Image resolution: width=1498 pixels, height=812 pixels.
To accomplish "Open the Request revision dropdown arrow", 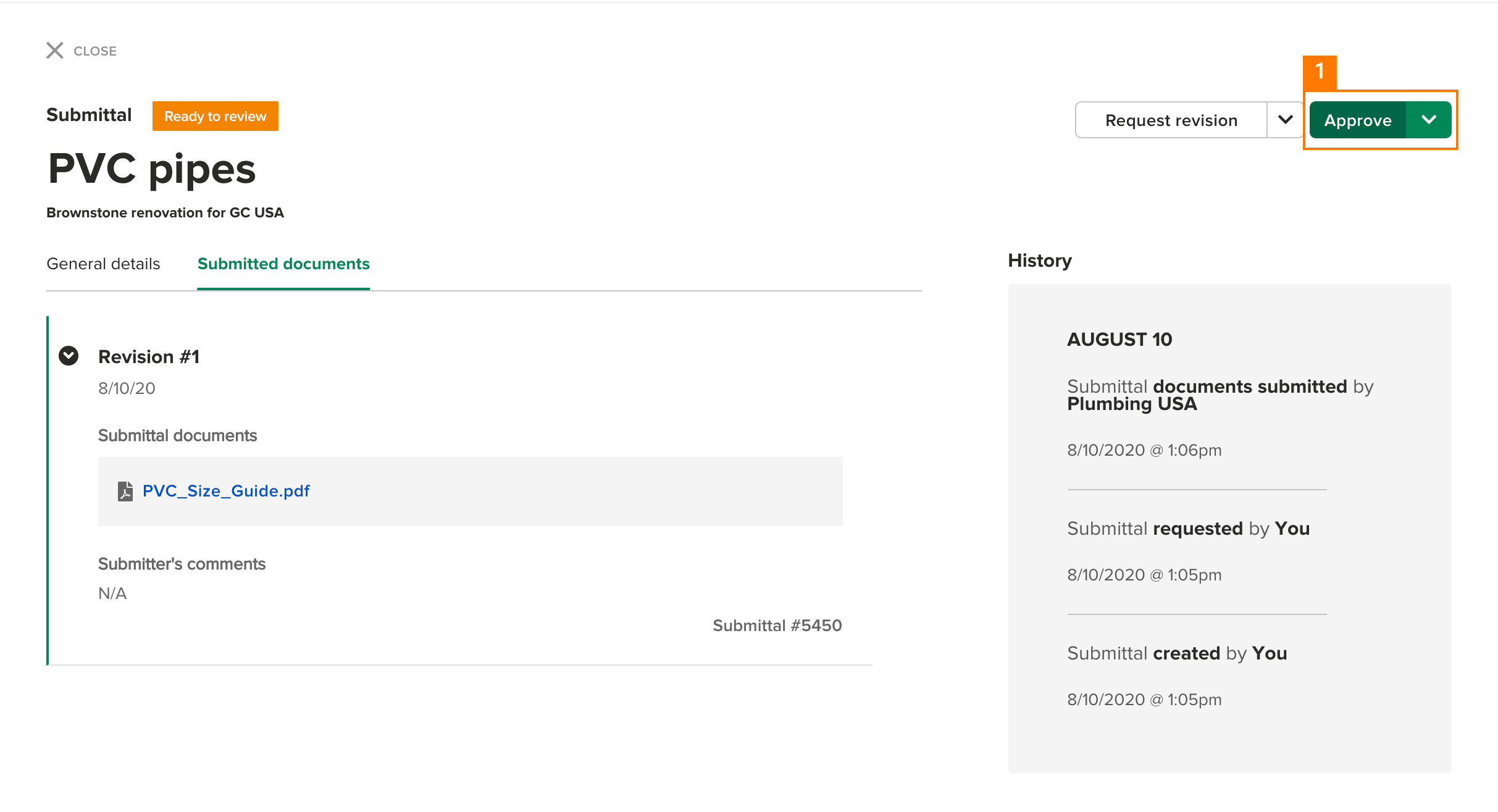I will (x=1286, y=120).
